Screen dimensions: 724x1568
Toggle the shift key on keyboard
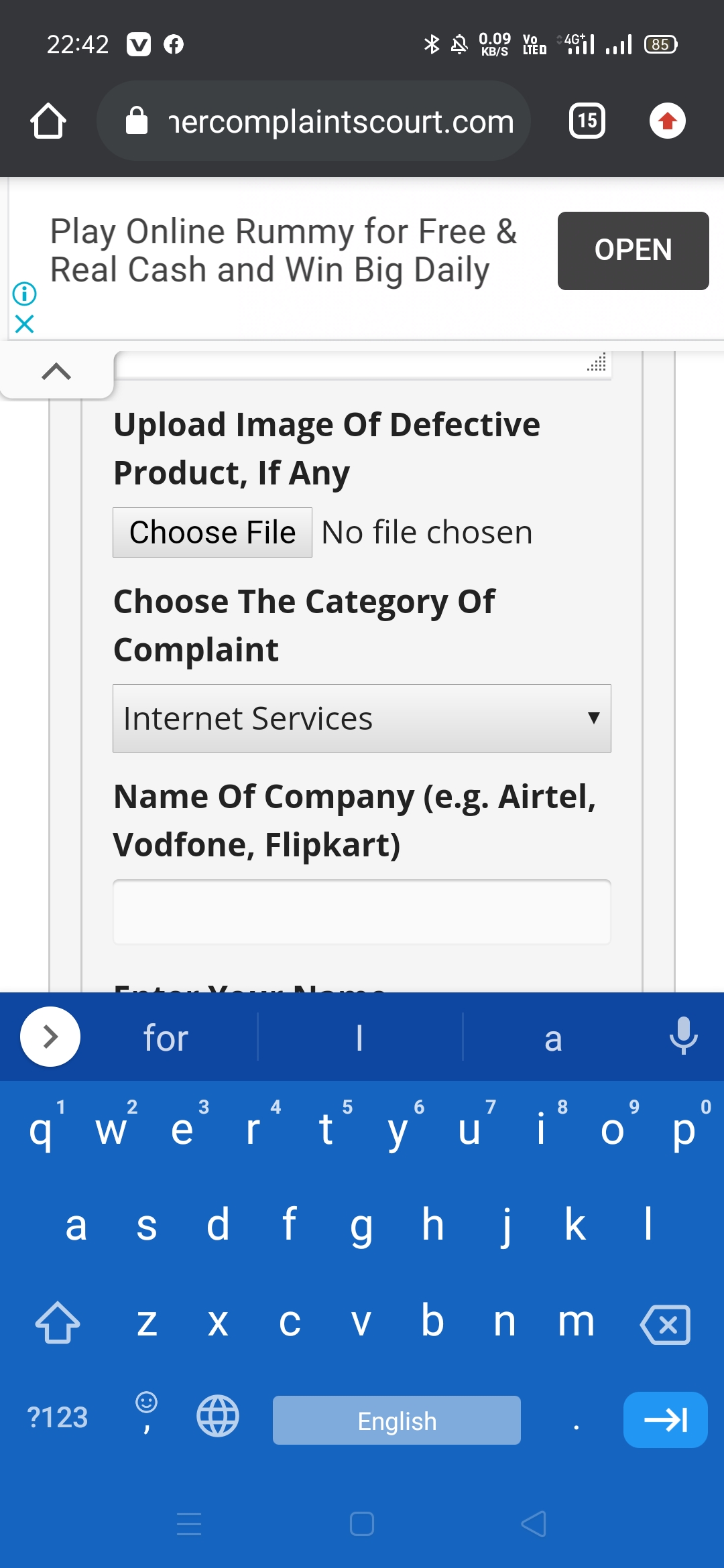click(58, 1323)
